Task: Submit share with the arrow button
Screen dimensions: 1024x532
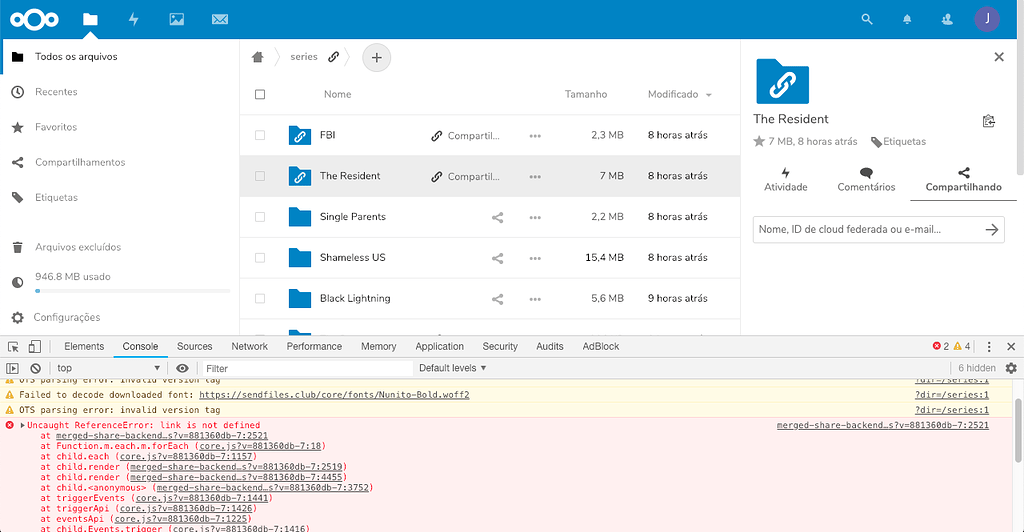Action: 992,230
